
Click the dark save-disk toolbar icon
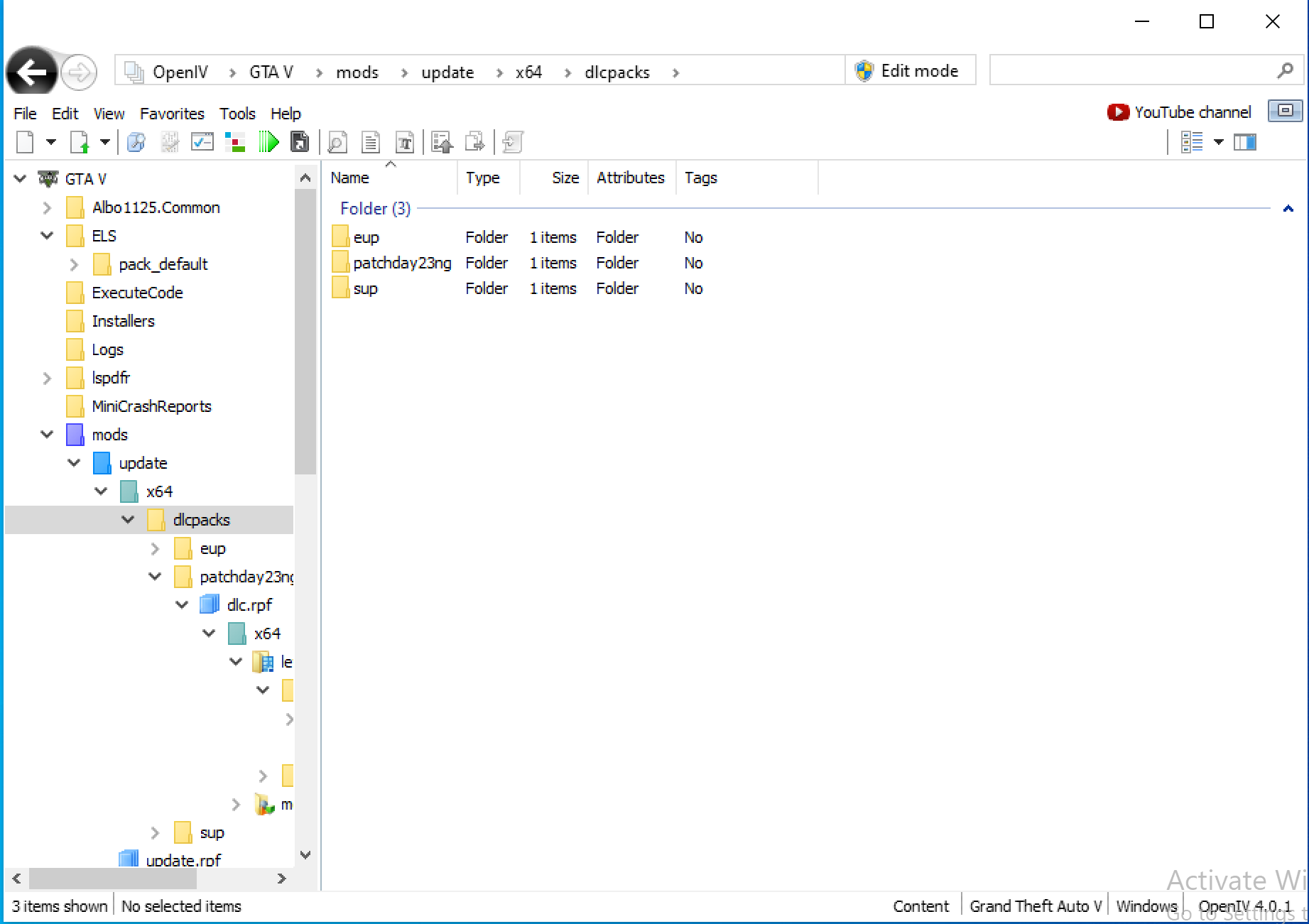click(300, 142)
